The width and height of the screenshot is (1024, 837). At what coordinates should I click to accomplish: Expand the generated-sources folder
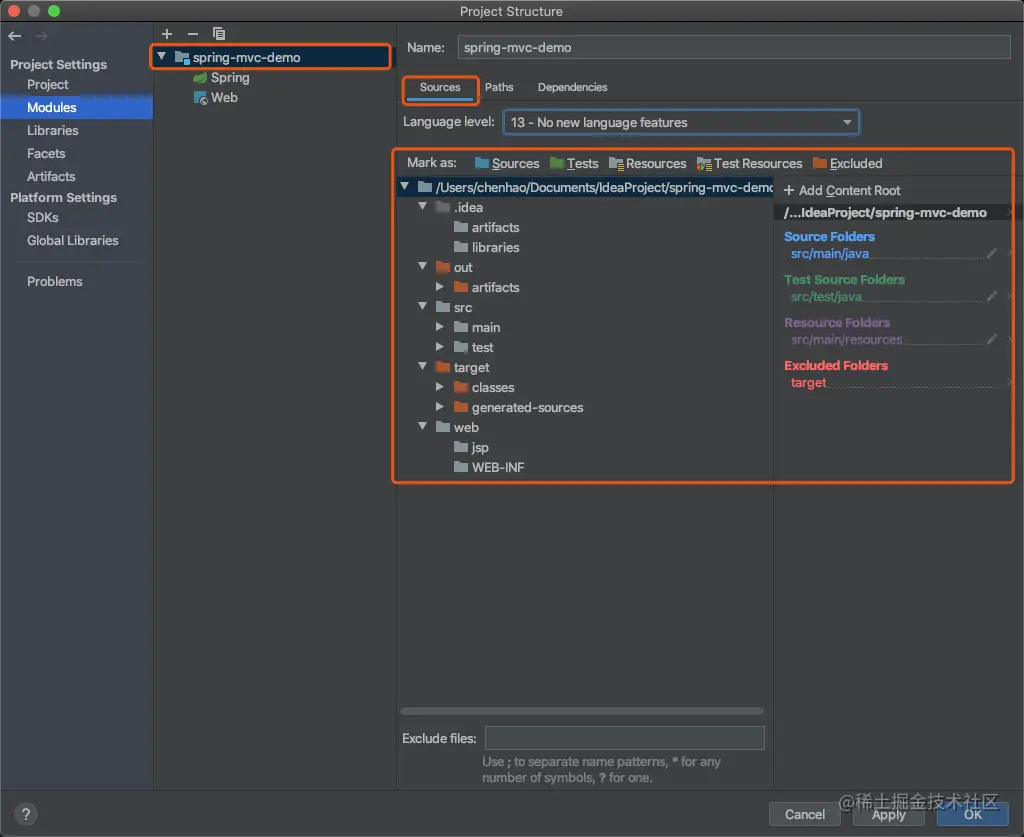pos(440,407)
